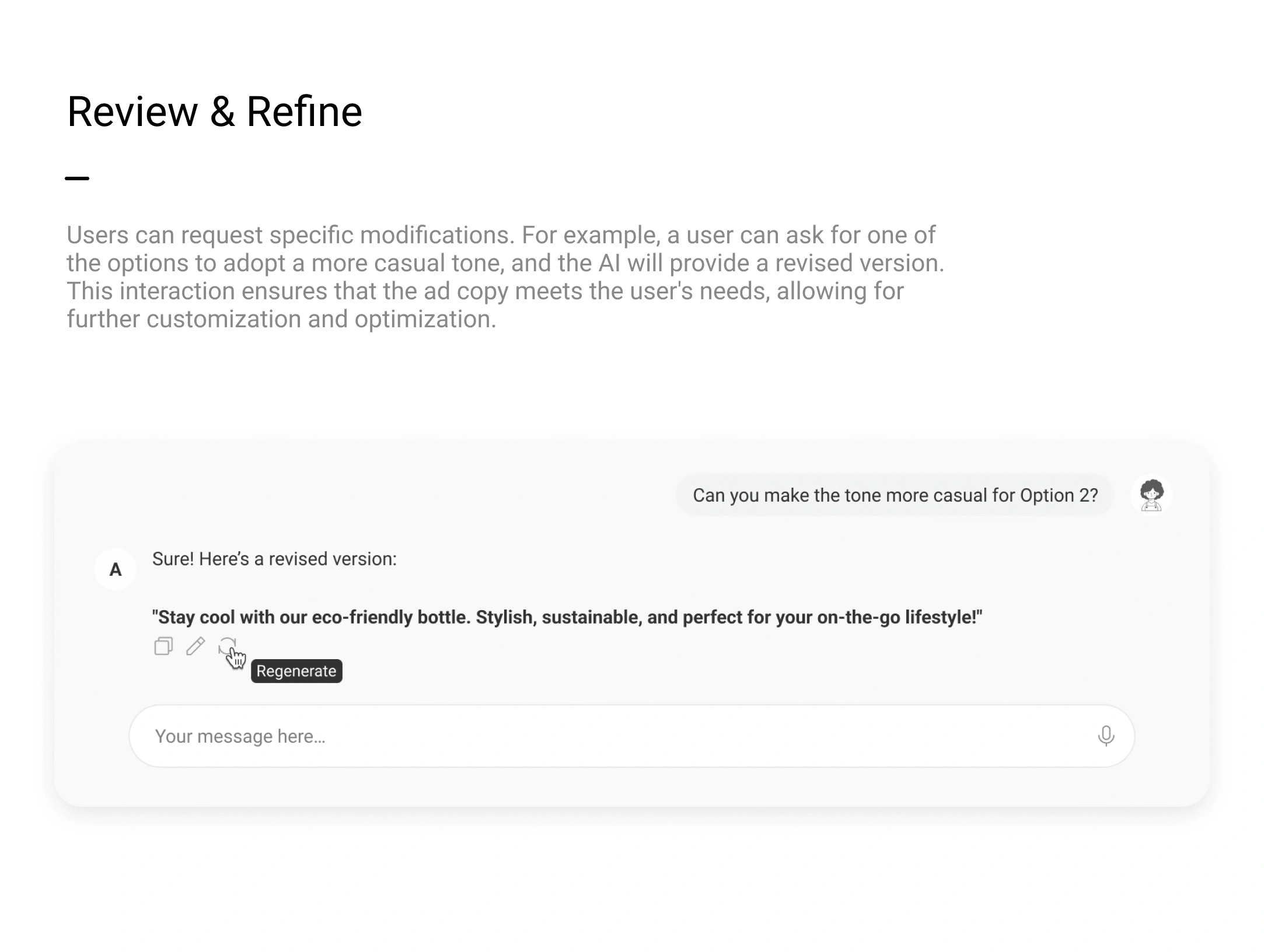Select the user's casual tone message bubble
The height and width of the screenshot is (952, 1264).
895,495
